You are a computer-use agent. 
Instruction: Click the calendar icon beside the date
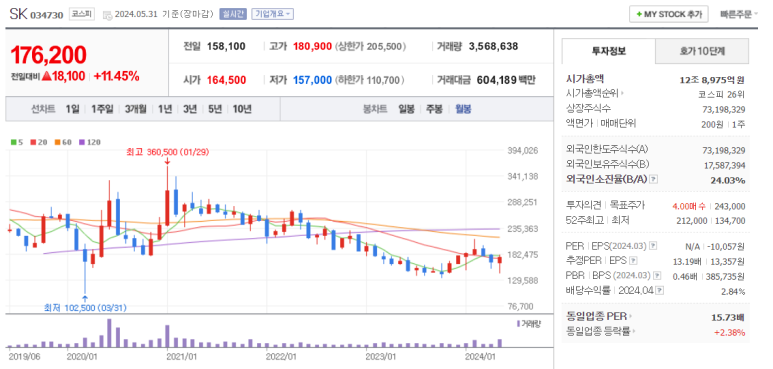click(x=107, y=15)
